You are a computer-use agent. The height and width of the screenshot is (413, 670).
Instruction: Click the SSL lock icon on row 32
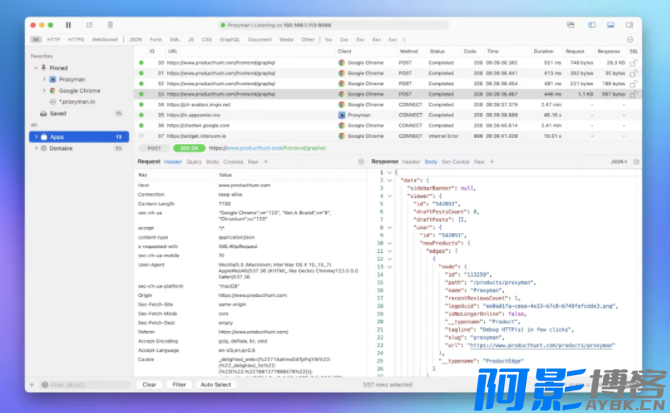click(x=634, y=84)
